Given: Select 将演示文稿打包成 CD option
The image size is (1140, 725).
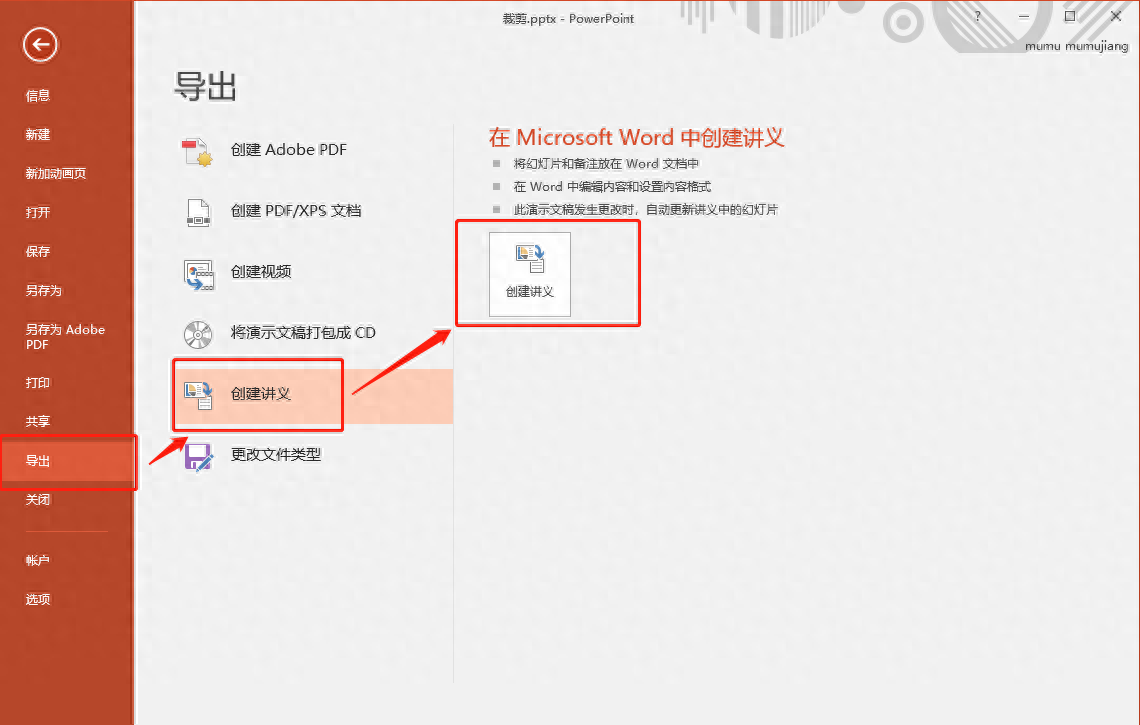Looking at the screenshot, I should pyautogui.click(x=303, y=333).
